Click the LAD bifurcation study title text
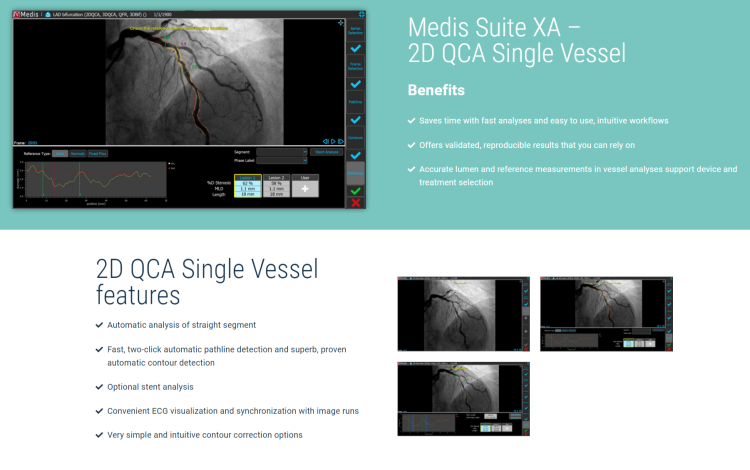The height and width of the screenshot is (470, 750). (x=99, y=14)
